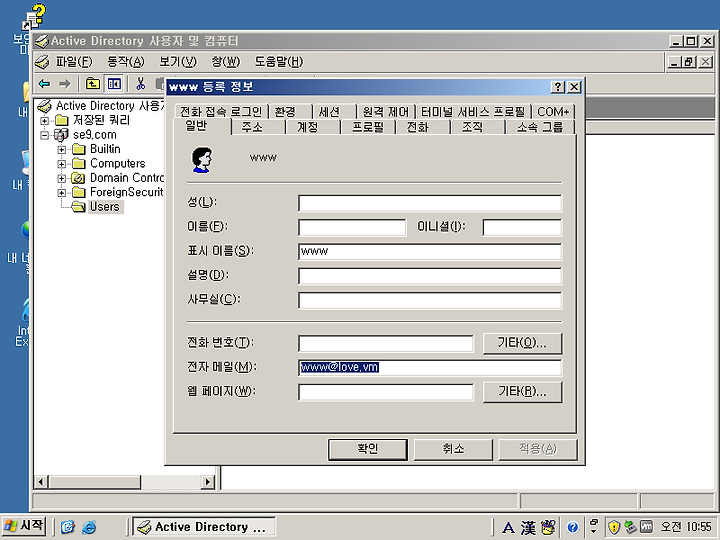The image size is (720, 540).
Task: Click in the 설명(D) input field
Action: (430, 276)
